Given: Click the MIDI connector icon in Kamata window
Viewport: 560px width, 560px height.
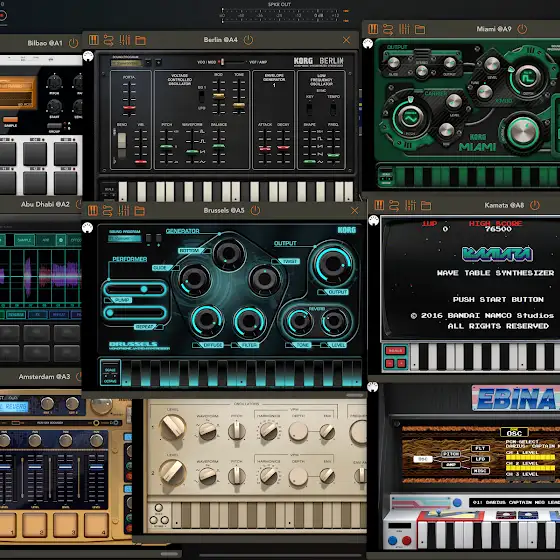Looking at the screenshot, I should click(374, 220).
